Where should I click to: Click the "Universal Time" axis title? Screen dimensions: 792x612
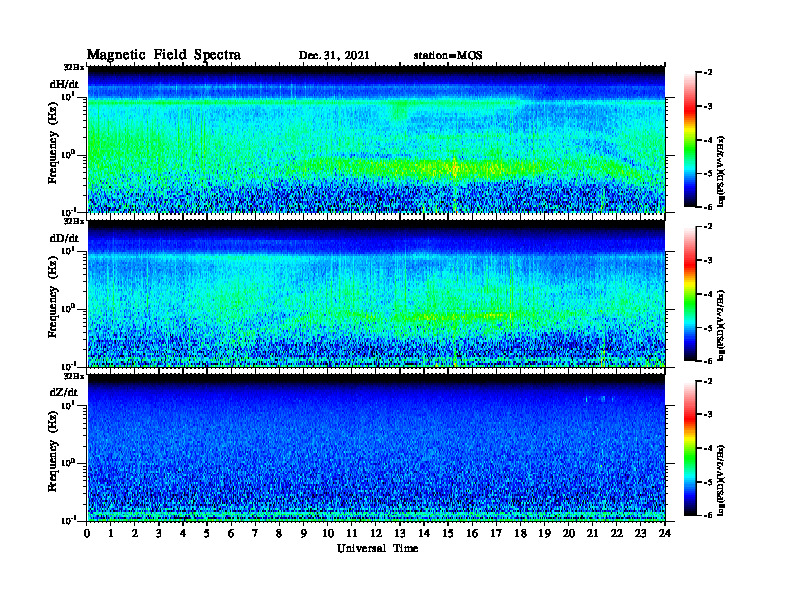click(377, 548)
